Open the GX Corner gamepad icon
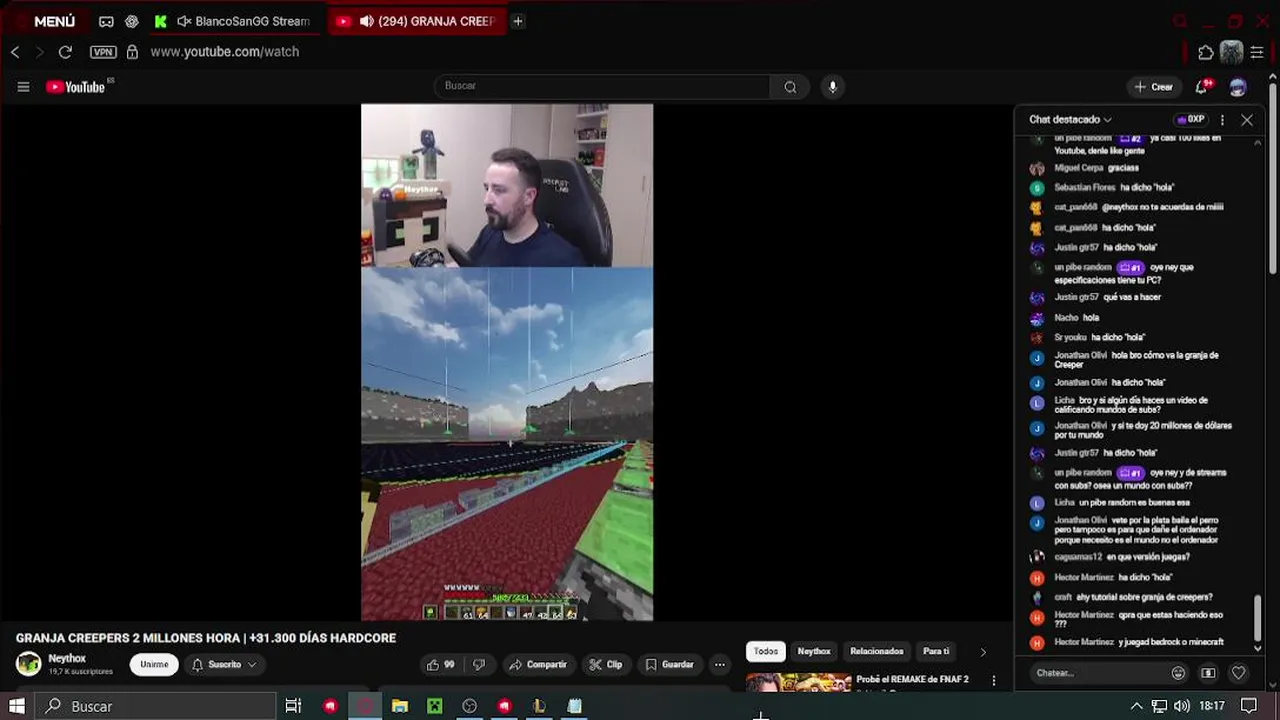This screenshot has height=720, width=1280. click(x=106, y=21)
